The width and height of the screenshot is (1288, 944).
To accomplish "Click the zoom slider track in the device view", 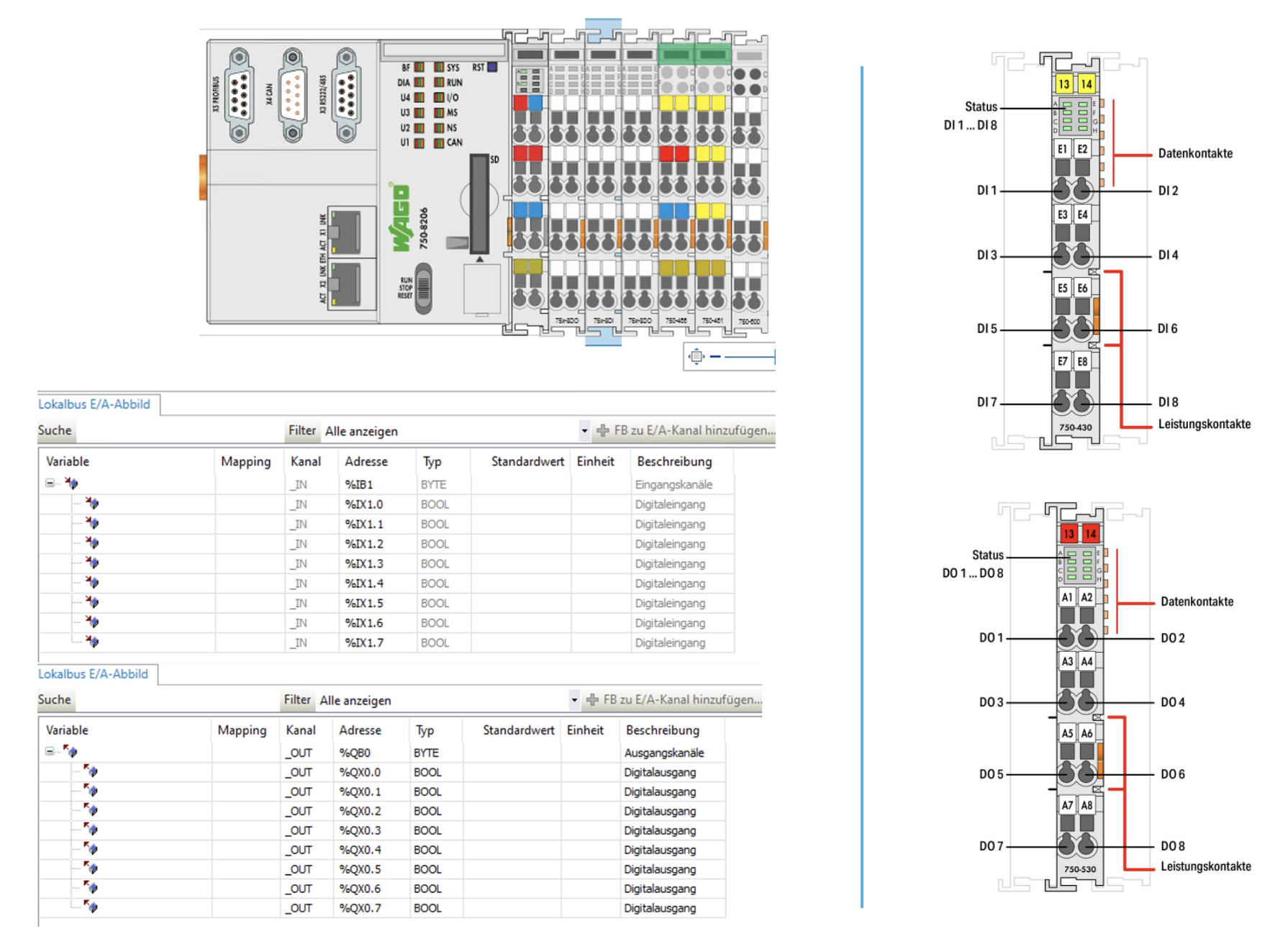I will click(749, 356).
